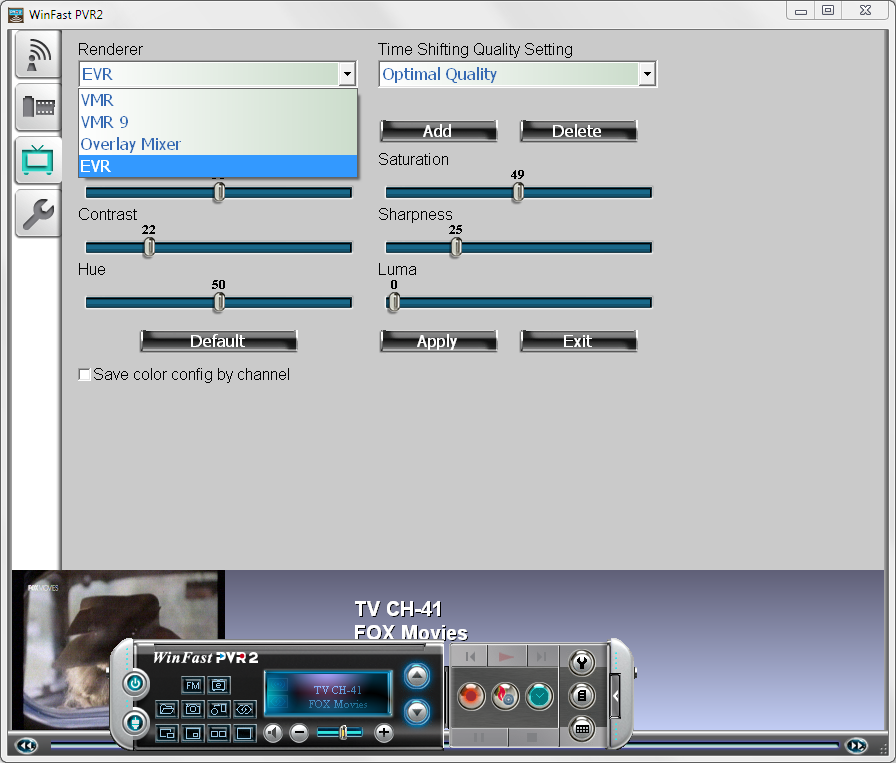Increase volume with the plus button
Image resolution: width=896 pixels, height=763 pixels.
coord(384,733)
